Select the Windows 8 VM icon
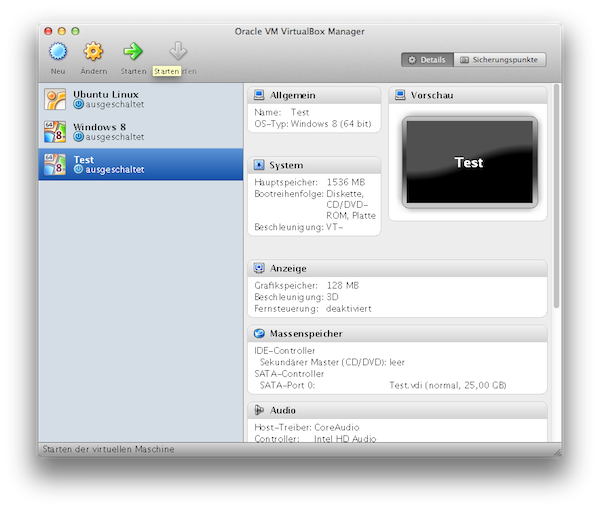Image resolution: width=600 pixels, height=510 pixels. [x=55, y=132]
